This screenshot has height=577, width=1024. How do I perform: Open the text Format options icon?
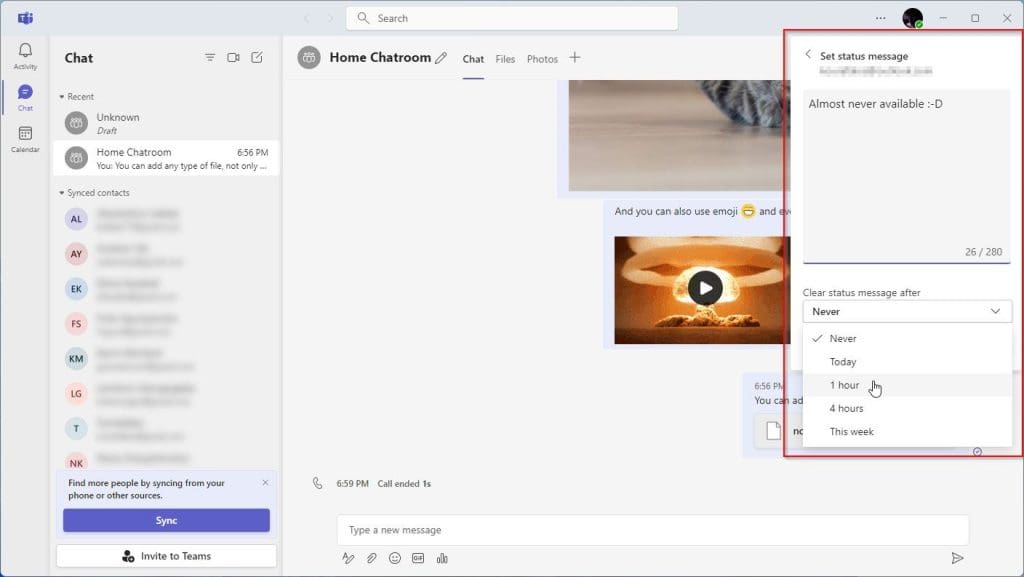348,558
